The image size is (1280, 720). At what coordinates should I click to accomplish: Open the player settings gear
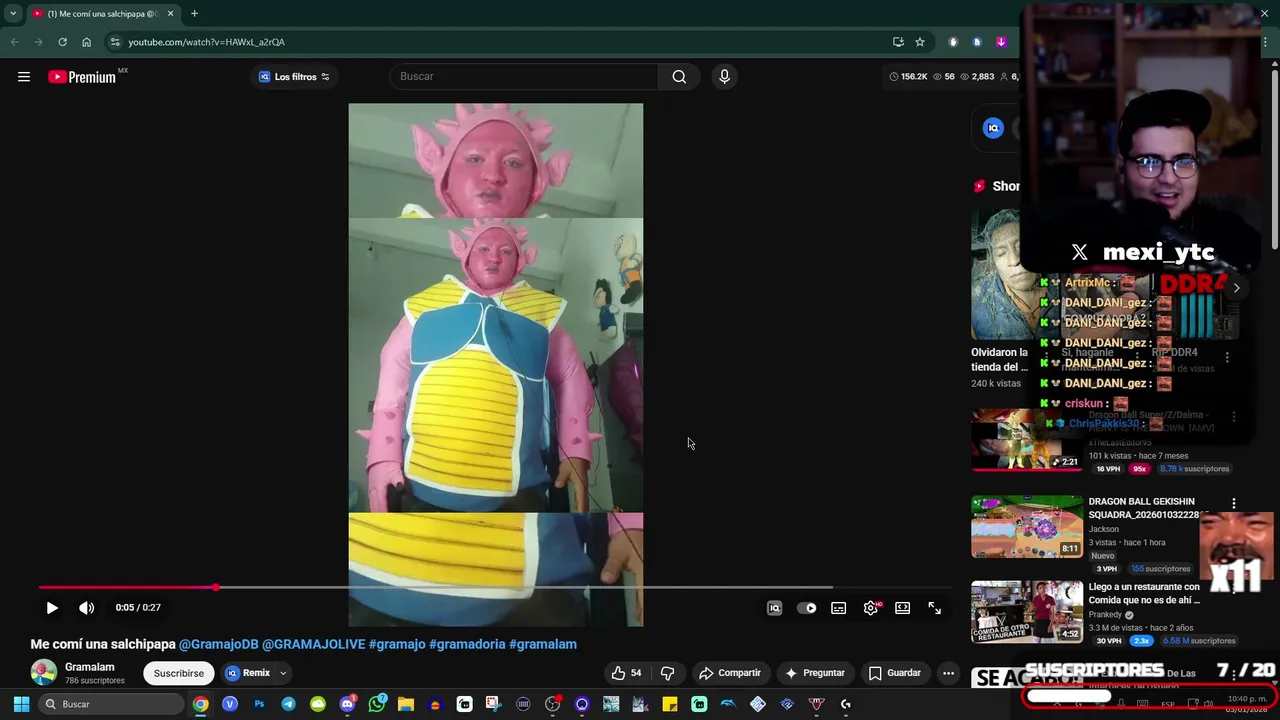[x=872, y=608]
